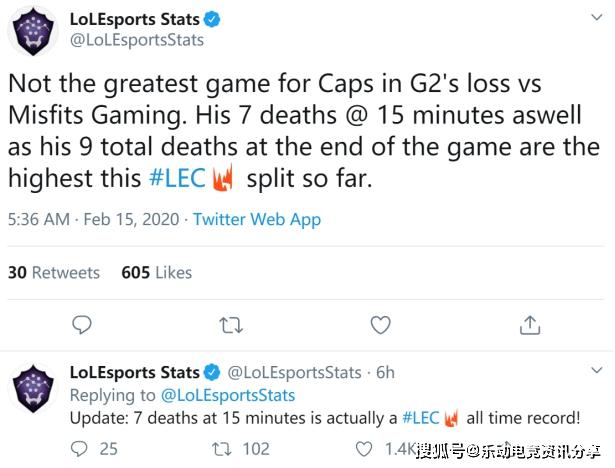The image size is (615, 468).
Task: Retweet the main Caps tweet
Action: click(231, 325)
